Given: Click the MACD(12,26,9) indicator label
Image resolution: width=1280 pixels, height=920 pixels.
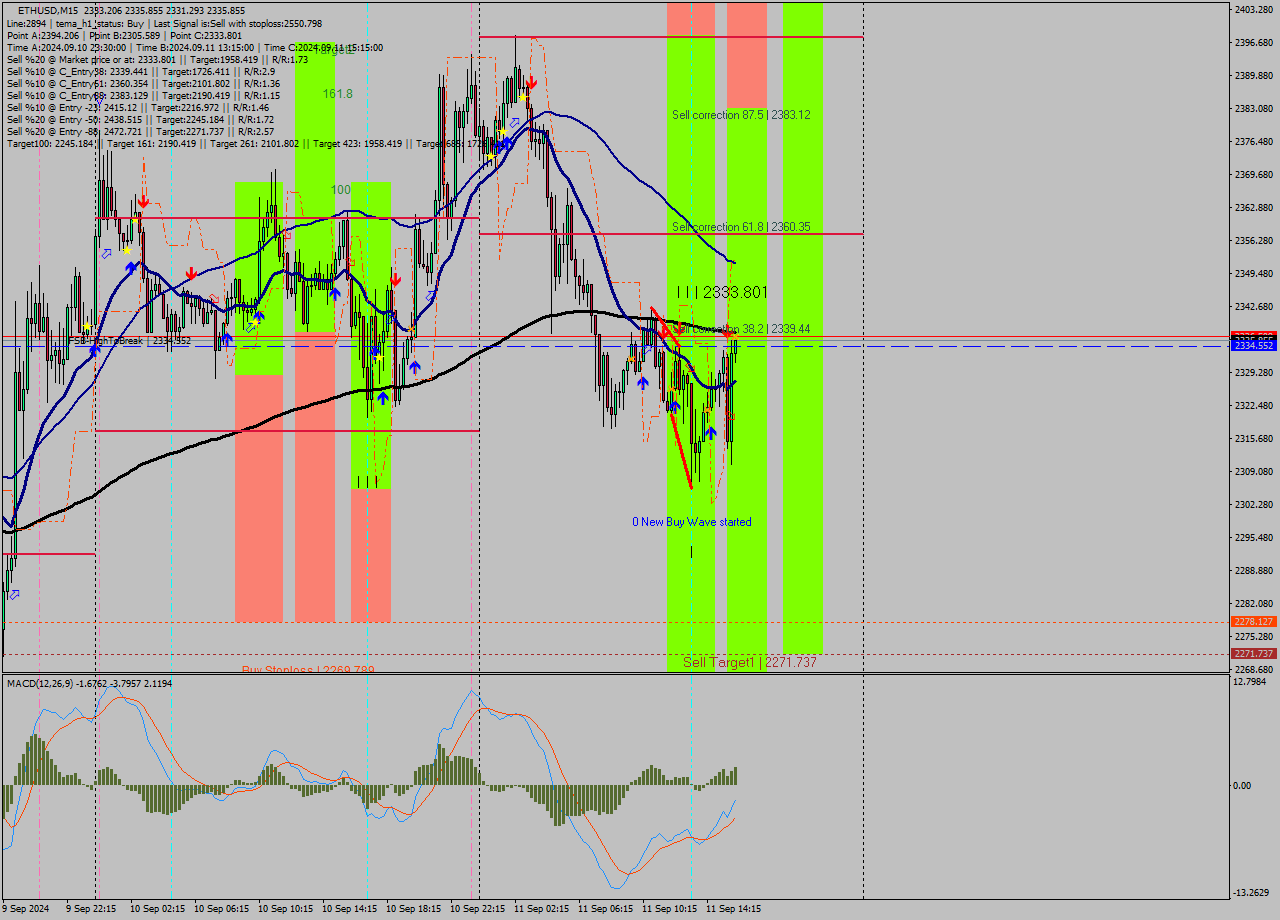Looking at the screenshot, I should [89, 683].
